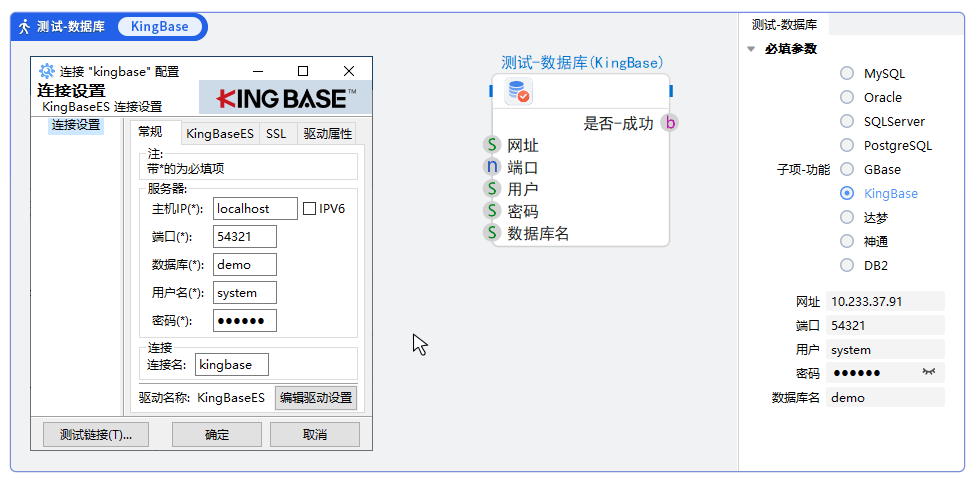Screen dimensions: 974x485
Task: Open the KingBaseES tab
Action: pos(220,134)
